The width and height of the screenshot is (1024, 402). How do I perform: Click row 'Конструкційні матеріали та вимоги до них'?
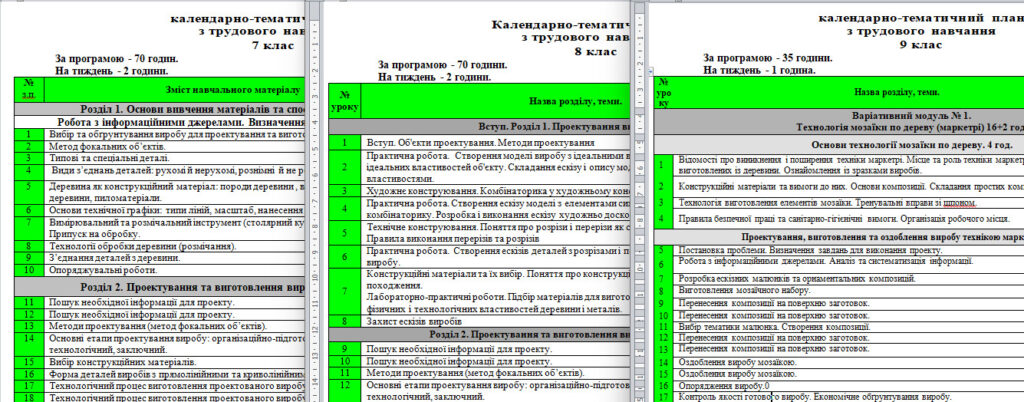pos(839,186)
